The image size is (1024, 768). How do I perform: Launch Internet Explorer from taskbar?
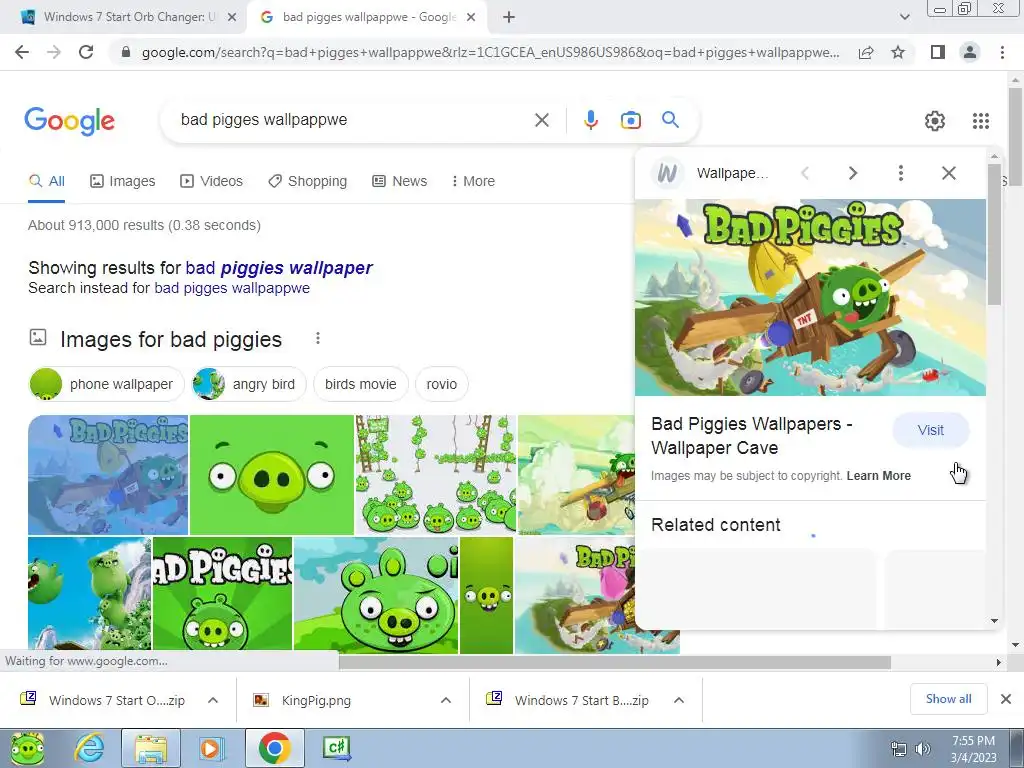(89, 748)
